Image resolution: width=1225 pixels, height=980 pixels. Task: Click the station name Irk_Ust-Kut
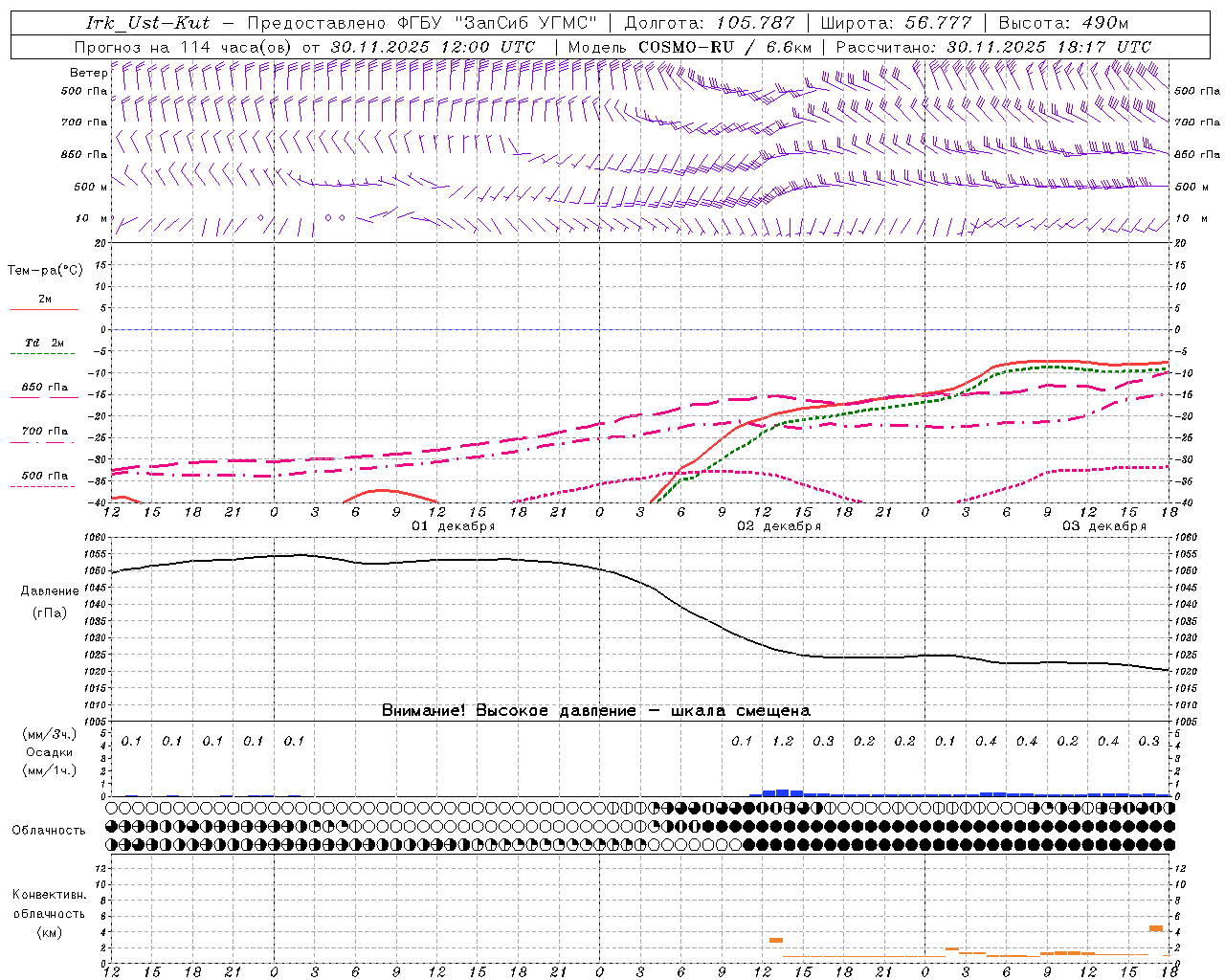[147, 23]
